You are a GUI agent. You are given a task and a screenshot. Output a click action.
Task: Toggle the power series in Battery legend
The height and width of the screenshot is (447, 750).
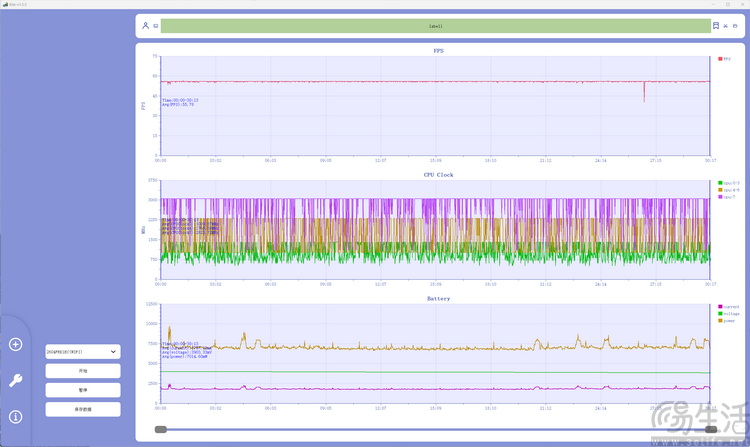coord(728,321)
